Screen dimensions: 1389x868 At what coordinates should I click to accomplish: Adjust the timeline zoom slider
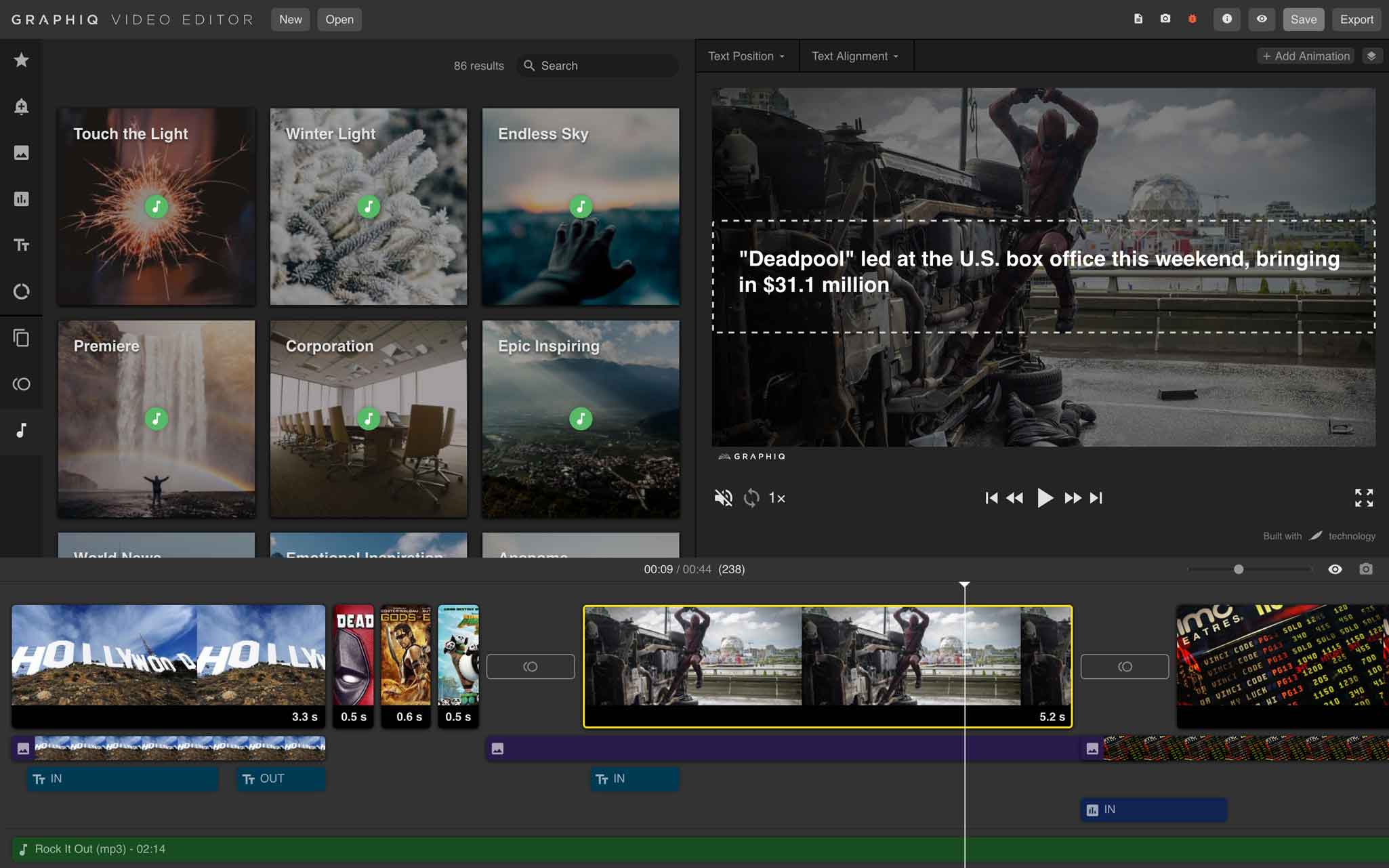point(1239,569)
